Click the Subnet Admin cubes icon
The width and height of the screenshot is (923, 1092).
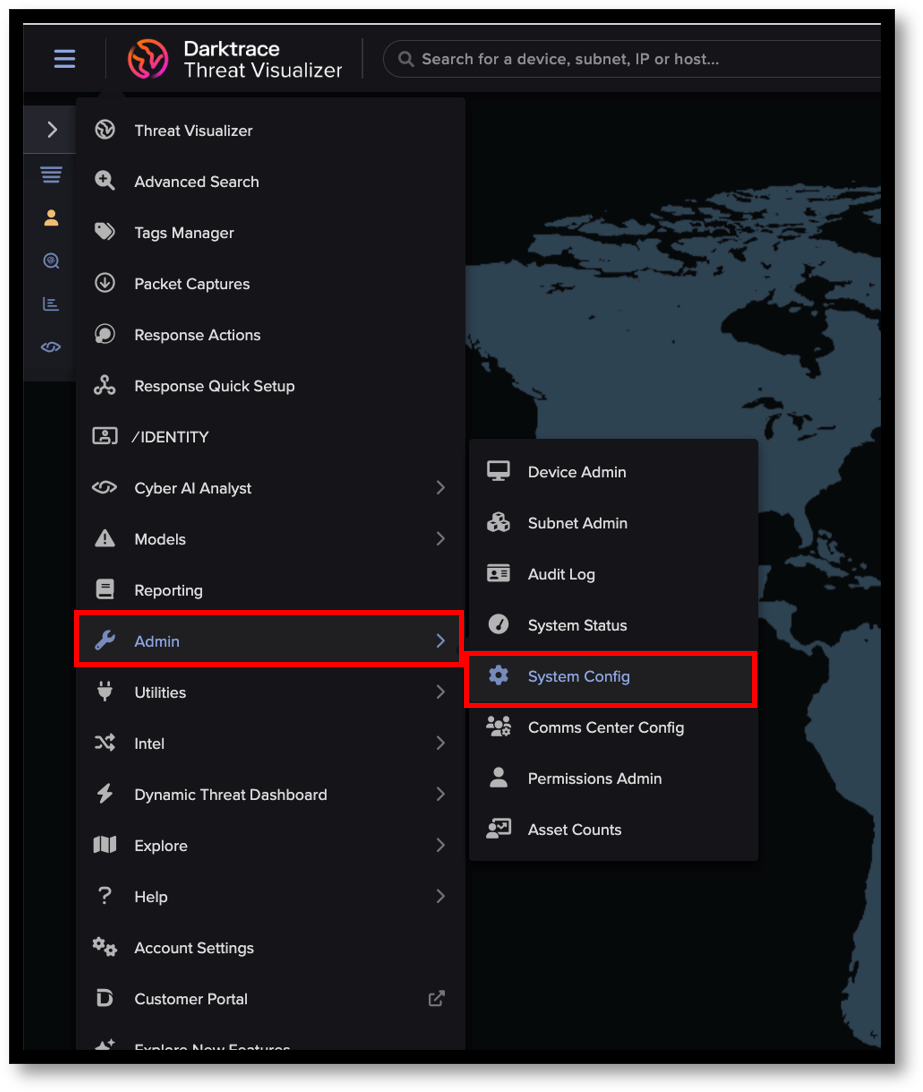coord(498,522)
